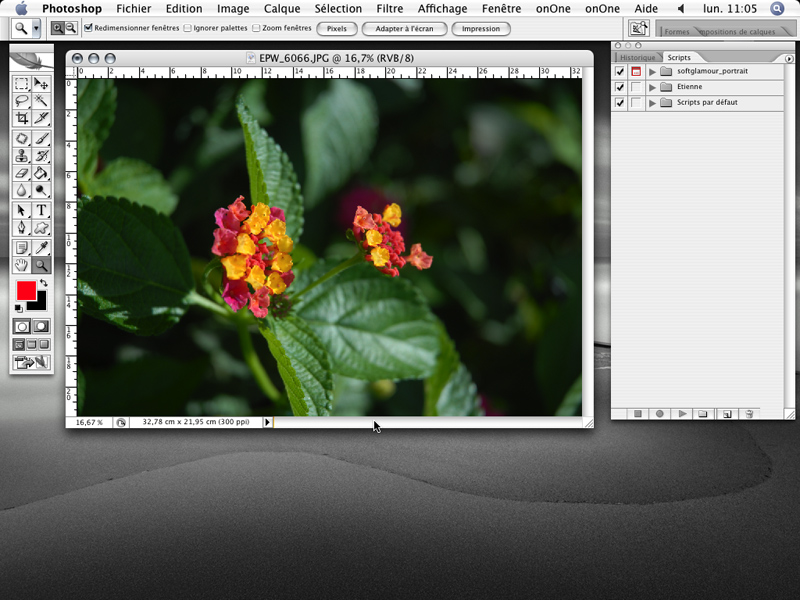Select the Eraser tool

21,173
